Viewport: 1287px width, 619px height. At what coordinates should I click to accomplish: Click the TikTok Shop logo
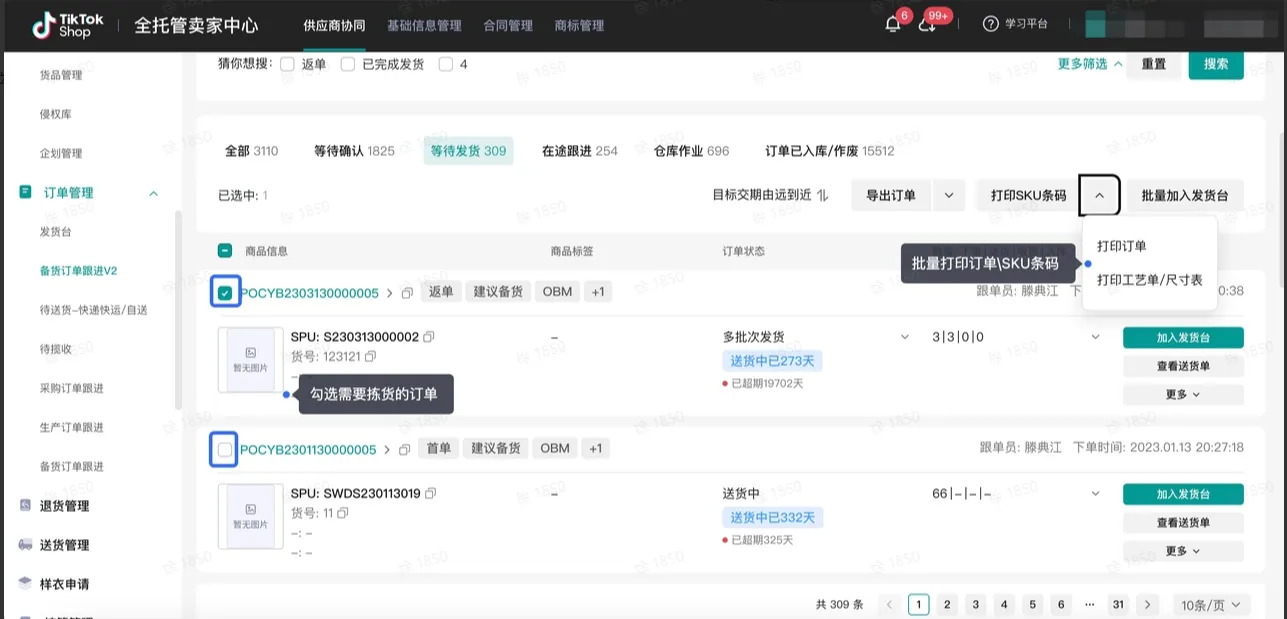coord(66,25)
